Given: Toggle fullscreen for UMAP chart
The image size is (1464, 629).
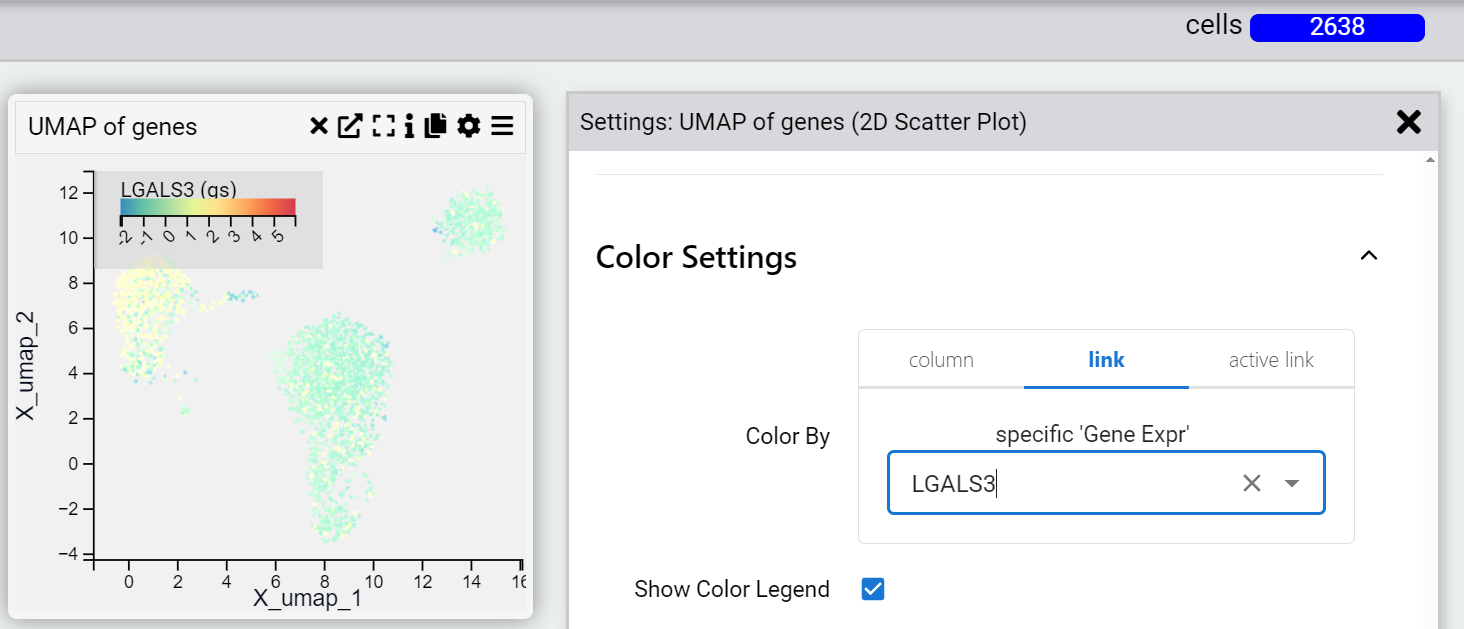Looking at the screenshot, I should tap(383, 126).
